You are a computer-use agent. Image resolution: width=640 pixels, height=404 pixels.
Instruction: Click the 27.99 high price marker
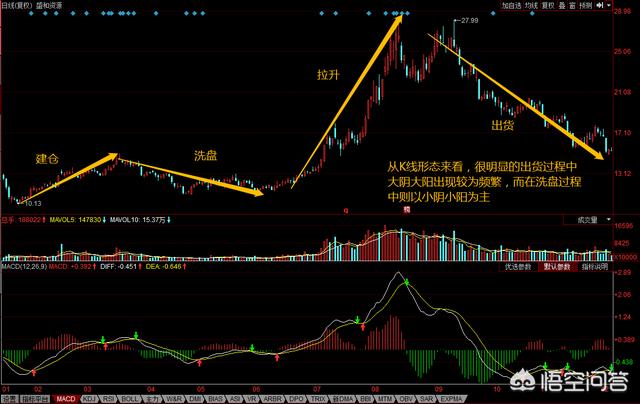click(470, 20)
